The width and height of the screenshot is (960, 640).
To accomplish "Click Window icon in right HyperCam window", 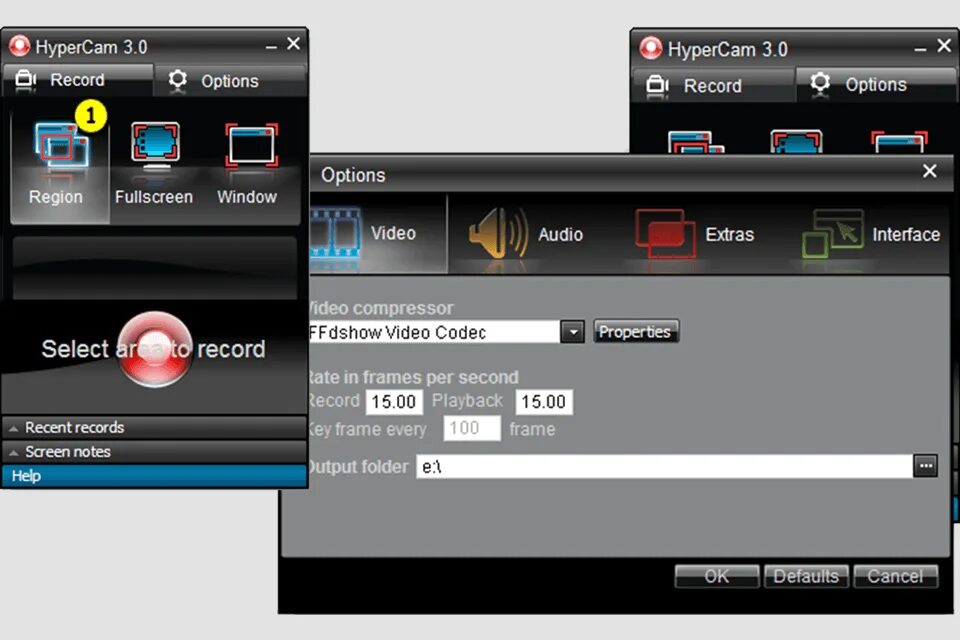I will [x=899, y=141].
